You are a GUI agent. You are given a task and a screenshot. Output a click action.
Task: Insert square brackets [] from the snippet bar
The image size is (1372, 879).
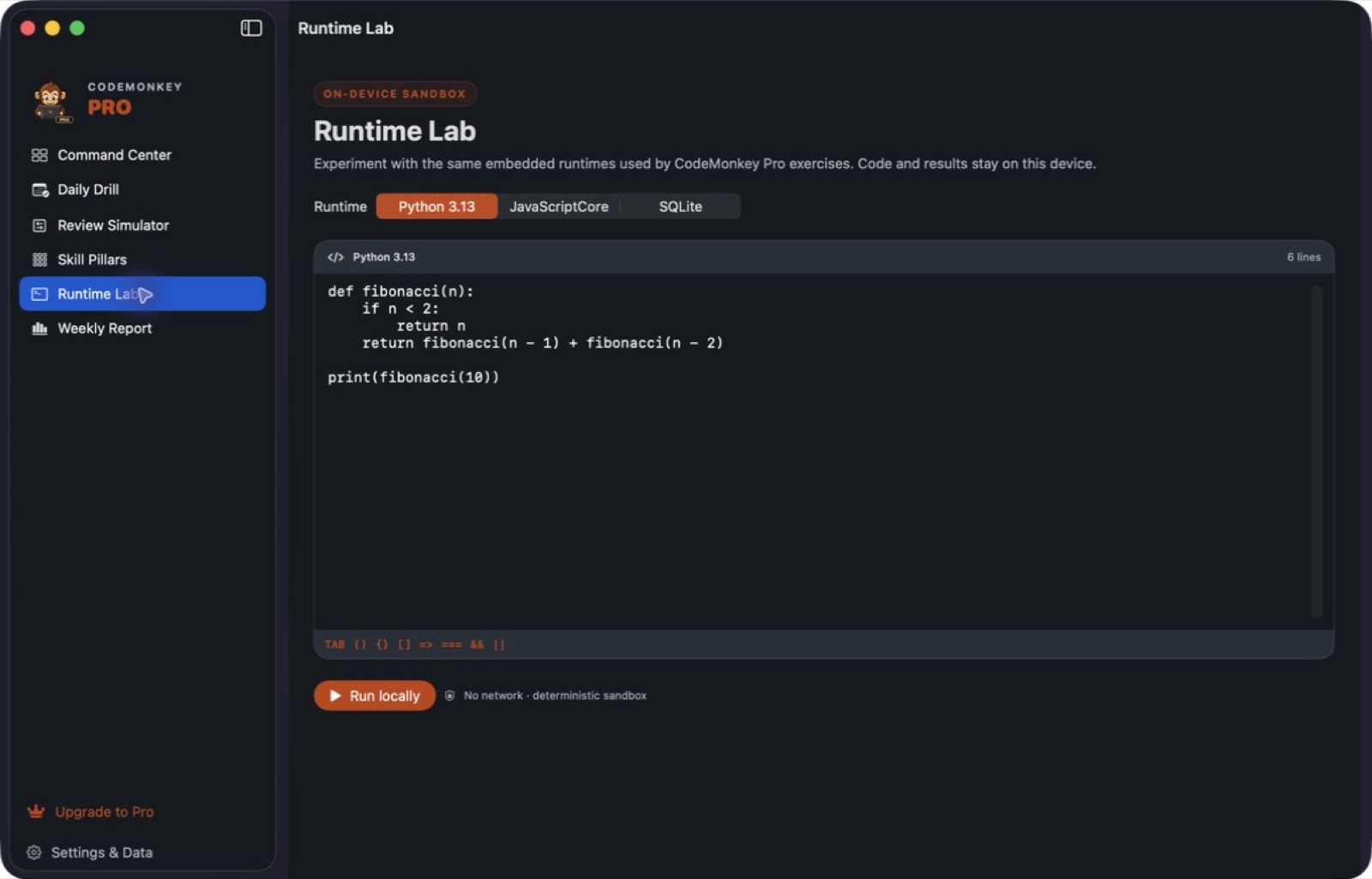tap(404, 645)
